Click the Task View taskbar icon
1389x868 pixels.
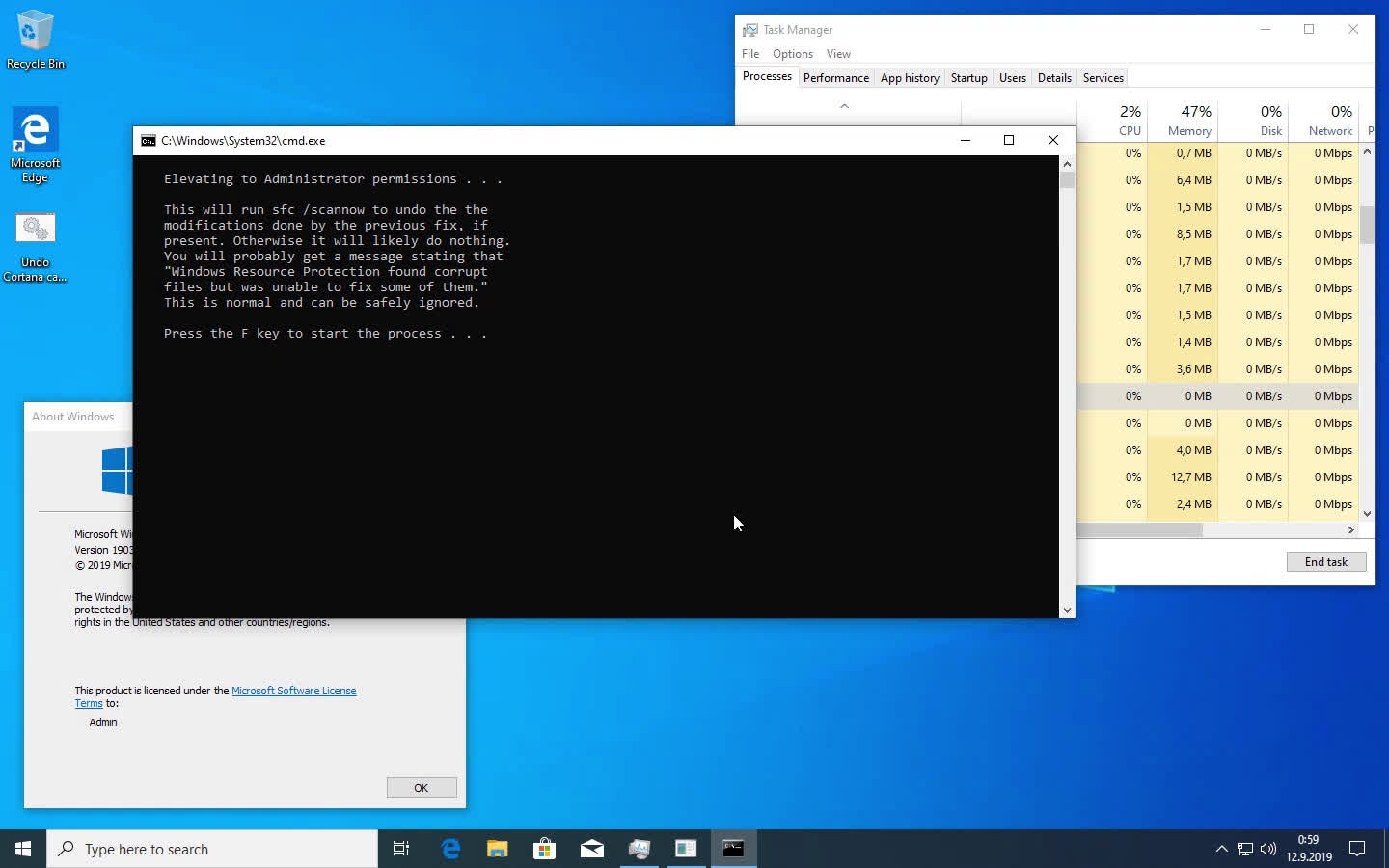[401, 849]
